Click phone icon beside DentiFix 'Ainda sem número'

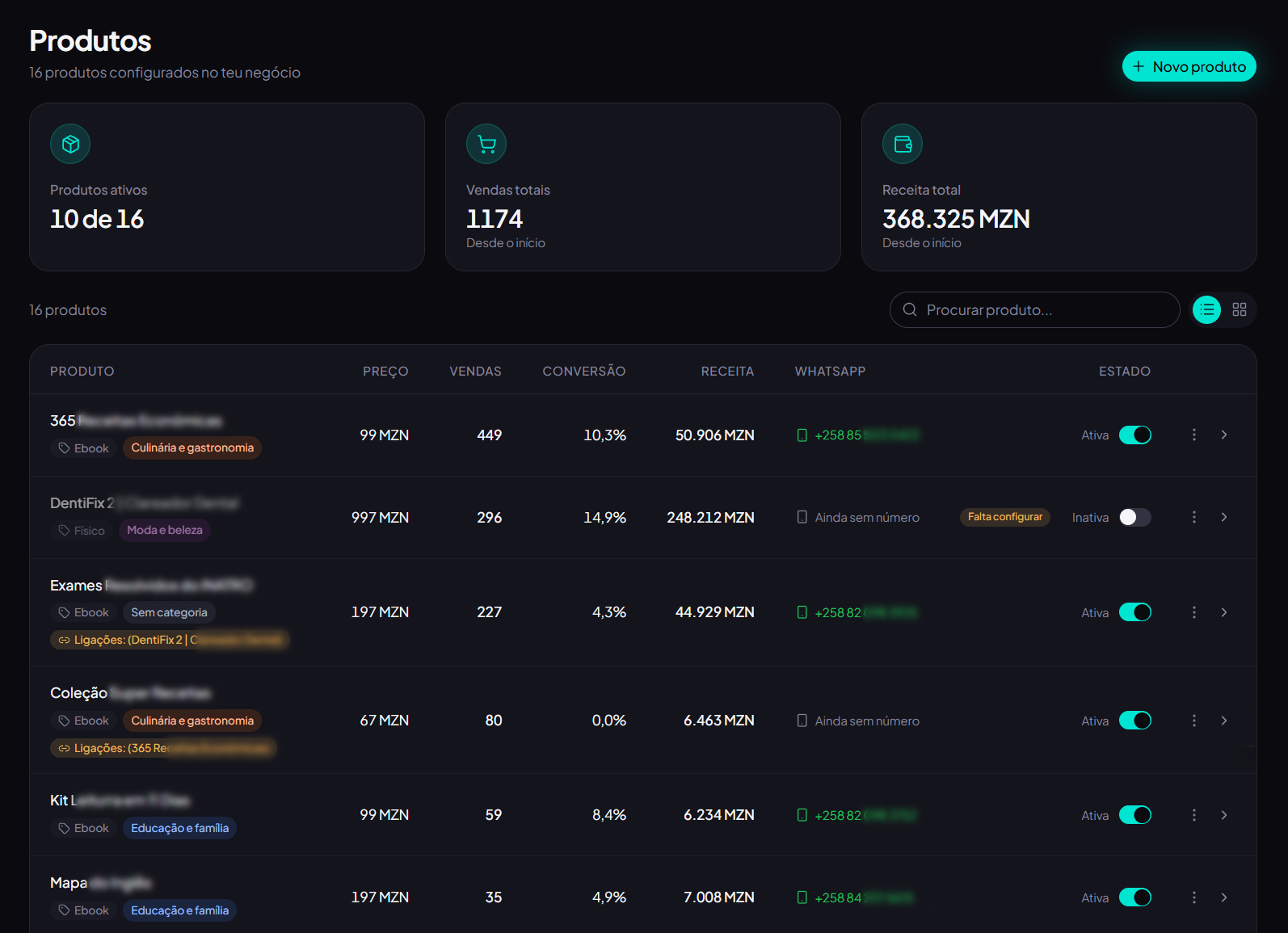[802, 517]
